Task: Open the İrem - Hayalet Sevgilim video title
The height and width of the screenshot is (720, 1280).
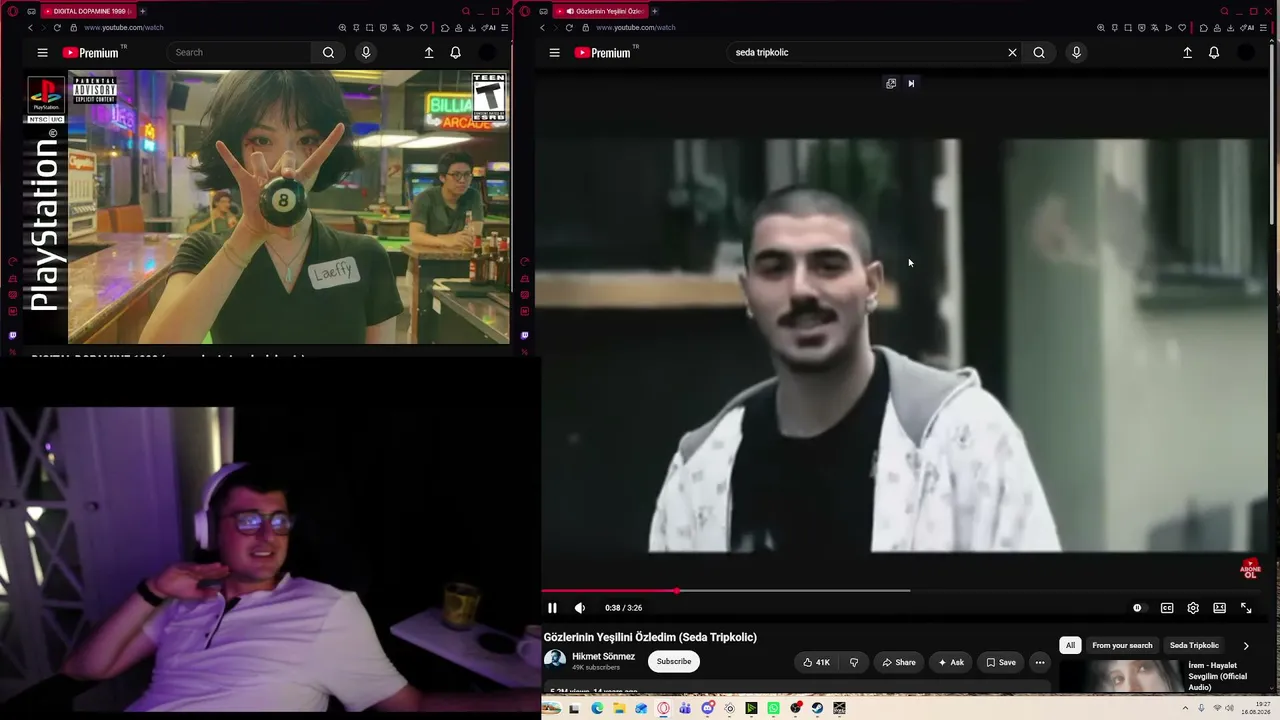Action: [x=1217, y=676]
